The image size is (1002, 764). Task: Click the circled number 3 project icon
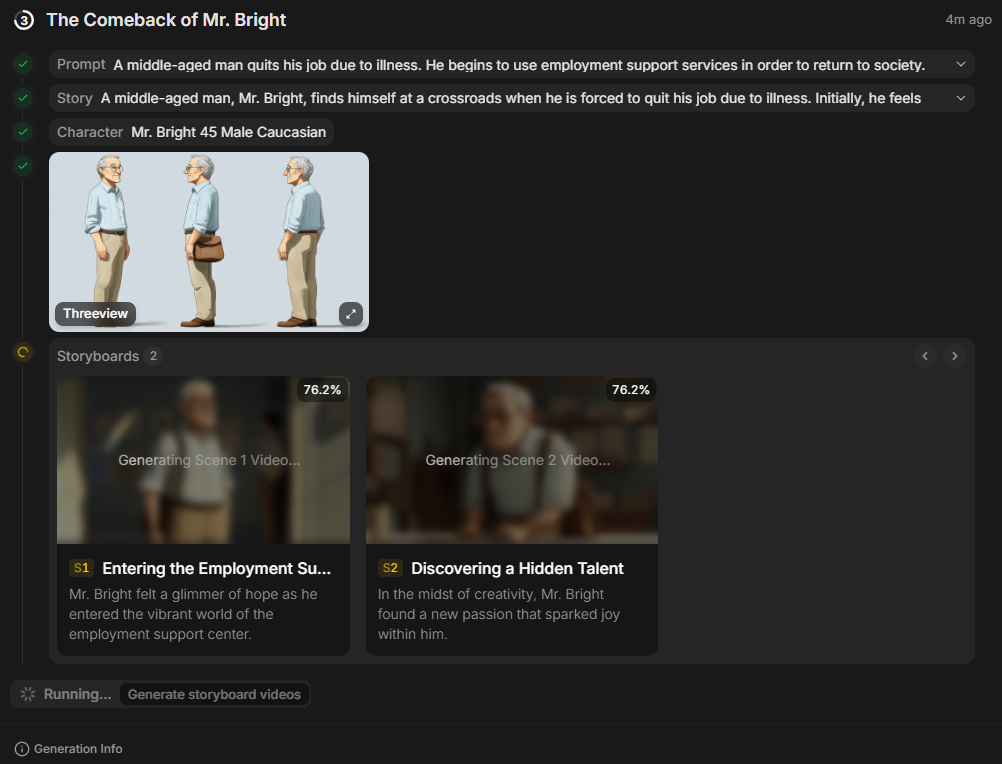pyautogui.click(x=24, y=20)
